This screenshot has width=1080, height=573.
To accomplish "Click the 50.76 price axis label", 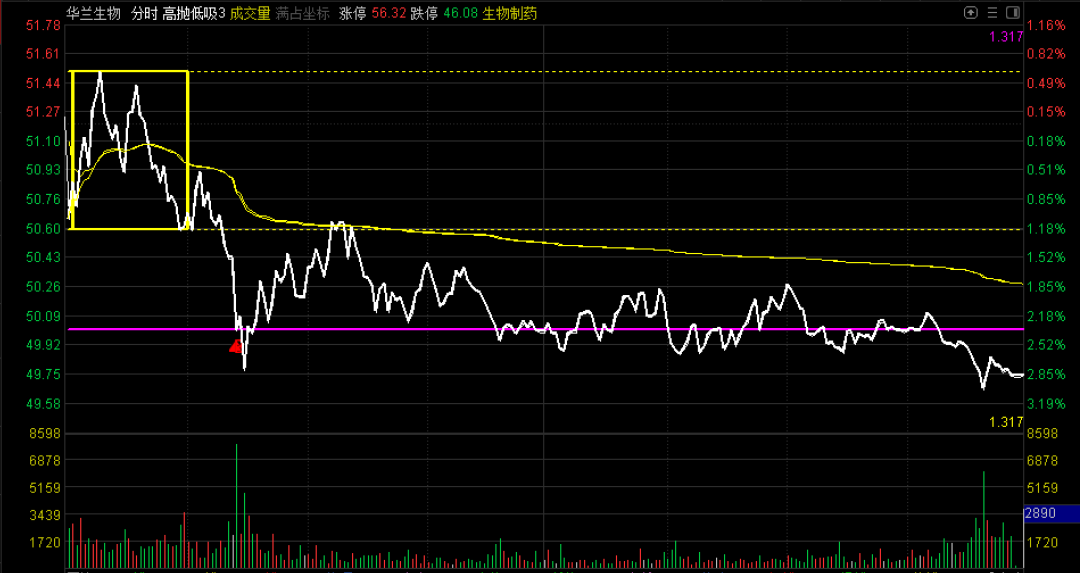I will (43, 199).
